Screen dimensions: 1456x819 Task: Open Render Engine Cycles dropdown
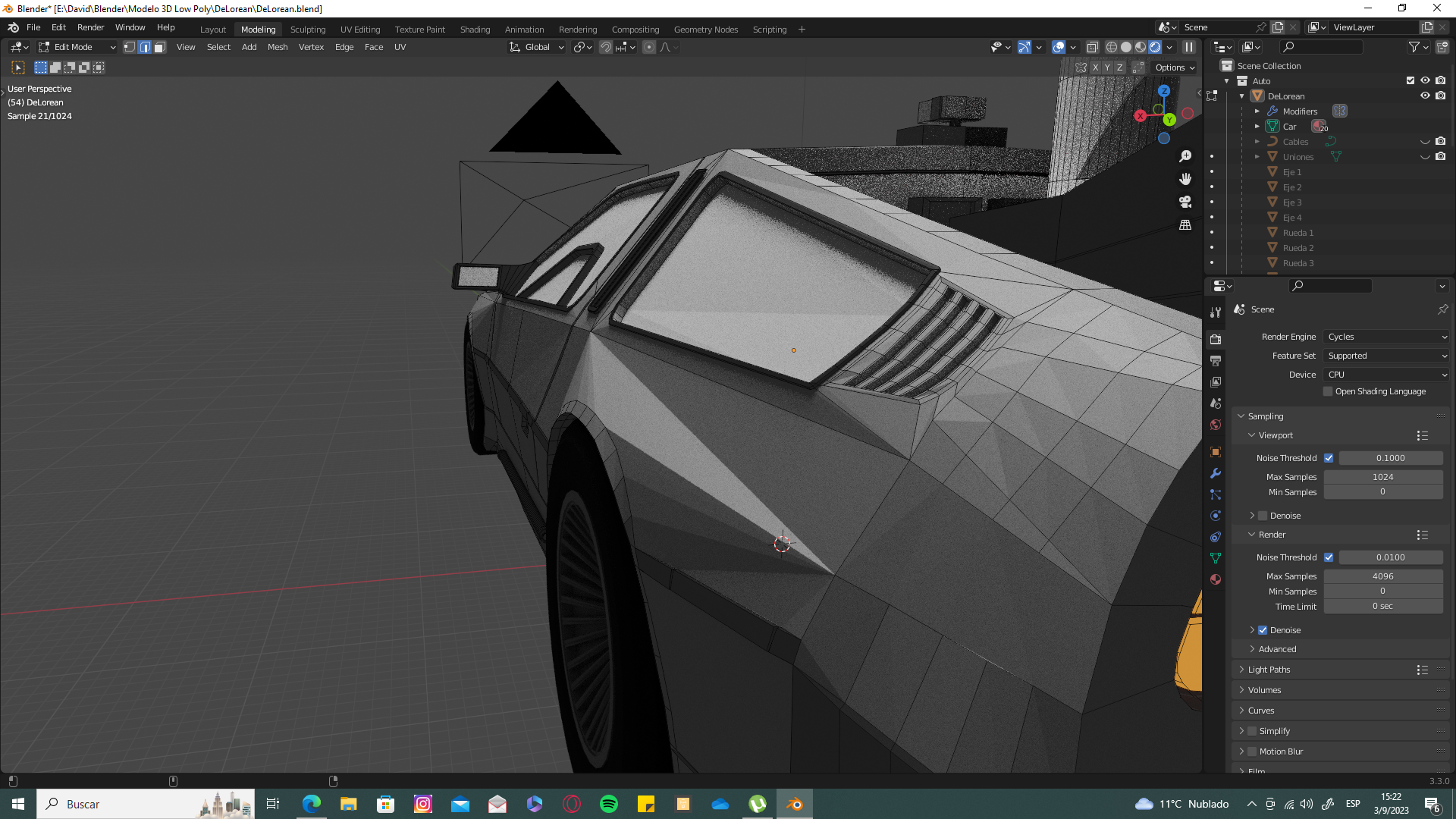pos(1386,337)
